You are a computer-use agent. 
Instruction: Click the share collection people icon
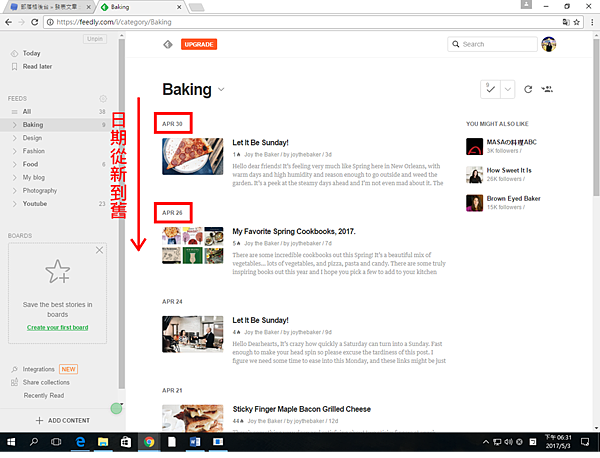547,89
